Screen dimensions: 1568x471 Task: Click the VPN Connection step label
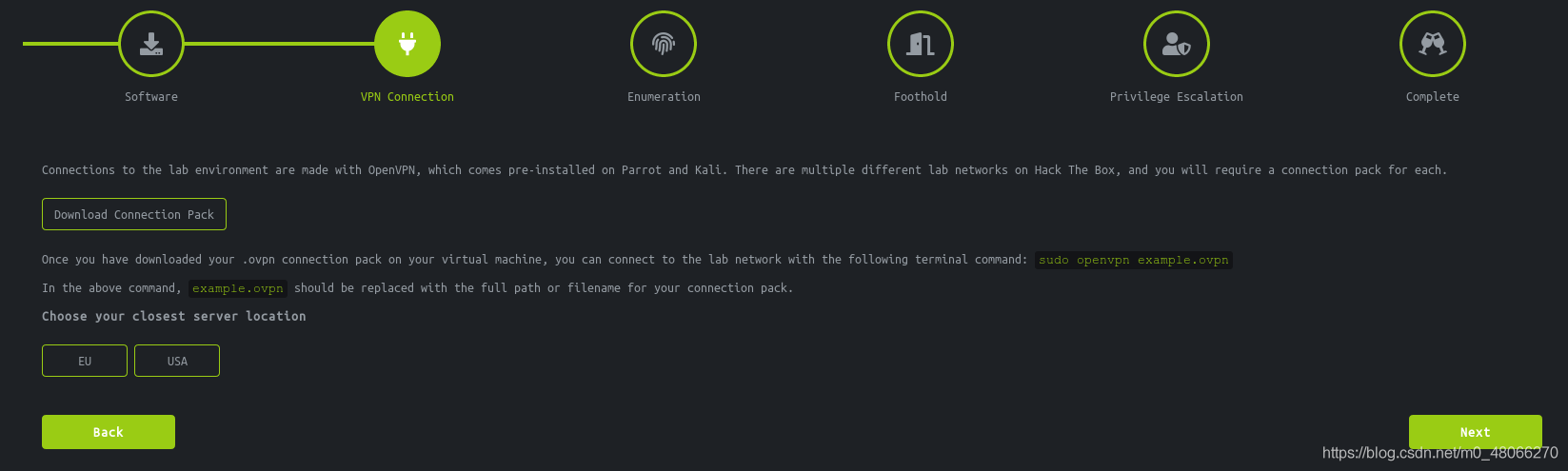(x=407, y=97)
